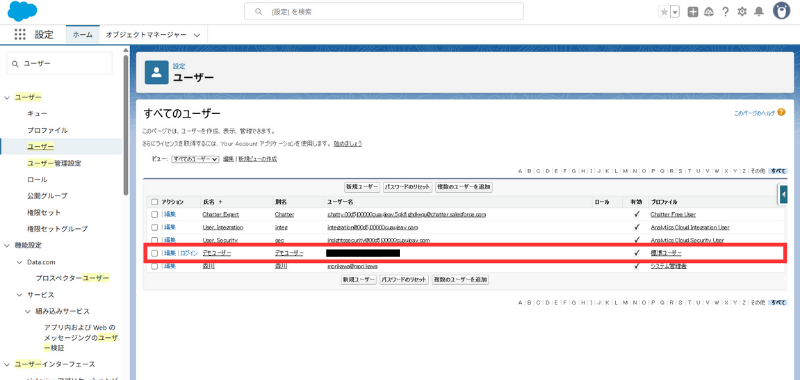Click the magnifier icon in global search

pyautogui.click(x=259, y=11)
